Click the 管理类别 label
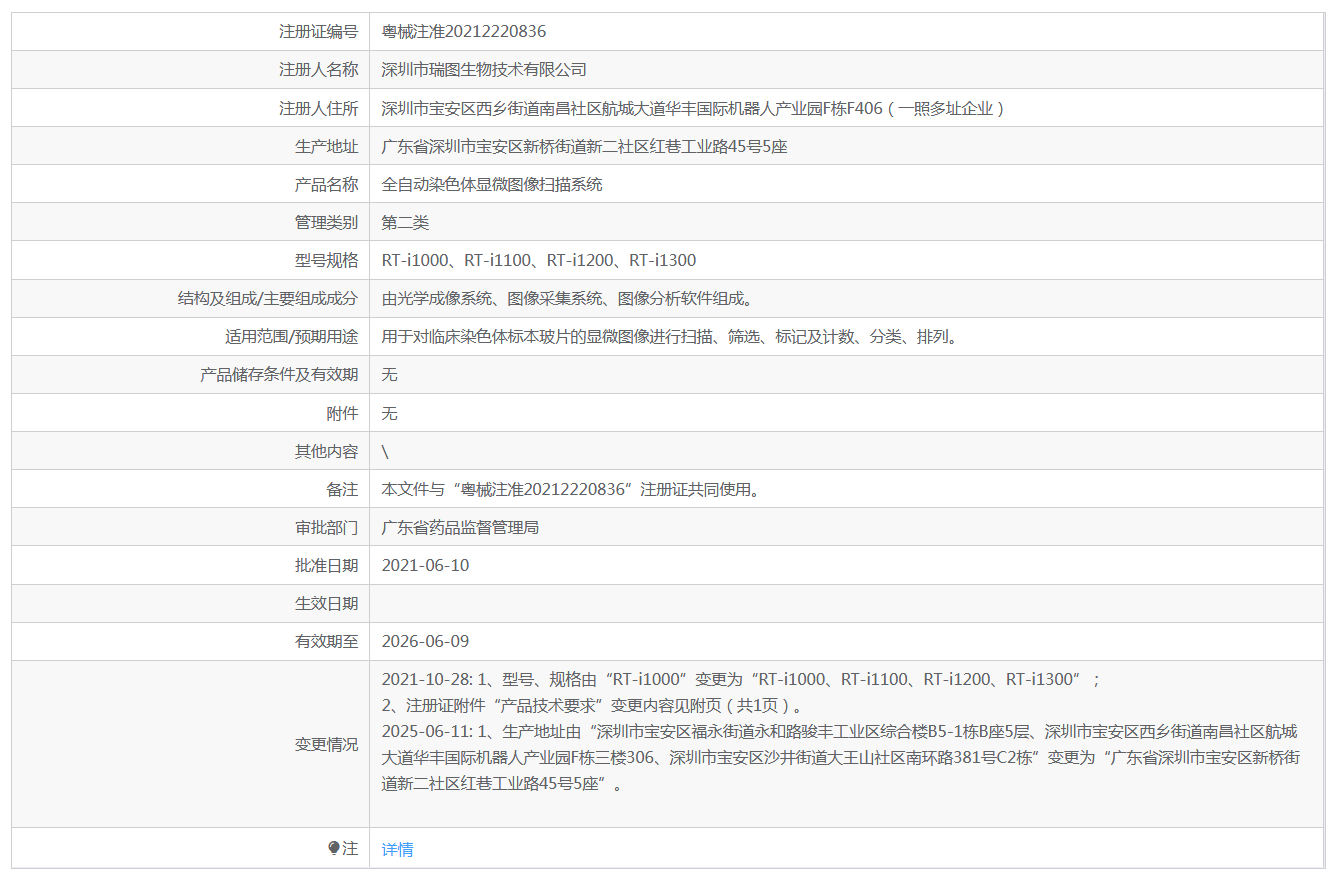Screen dimensions: 1336x872 pyautogui.click(x=326, y=222)
